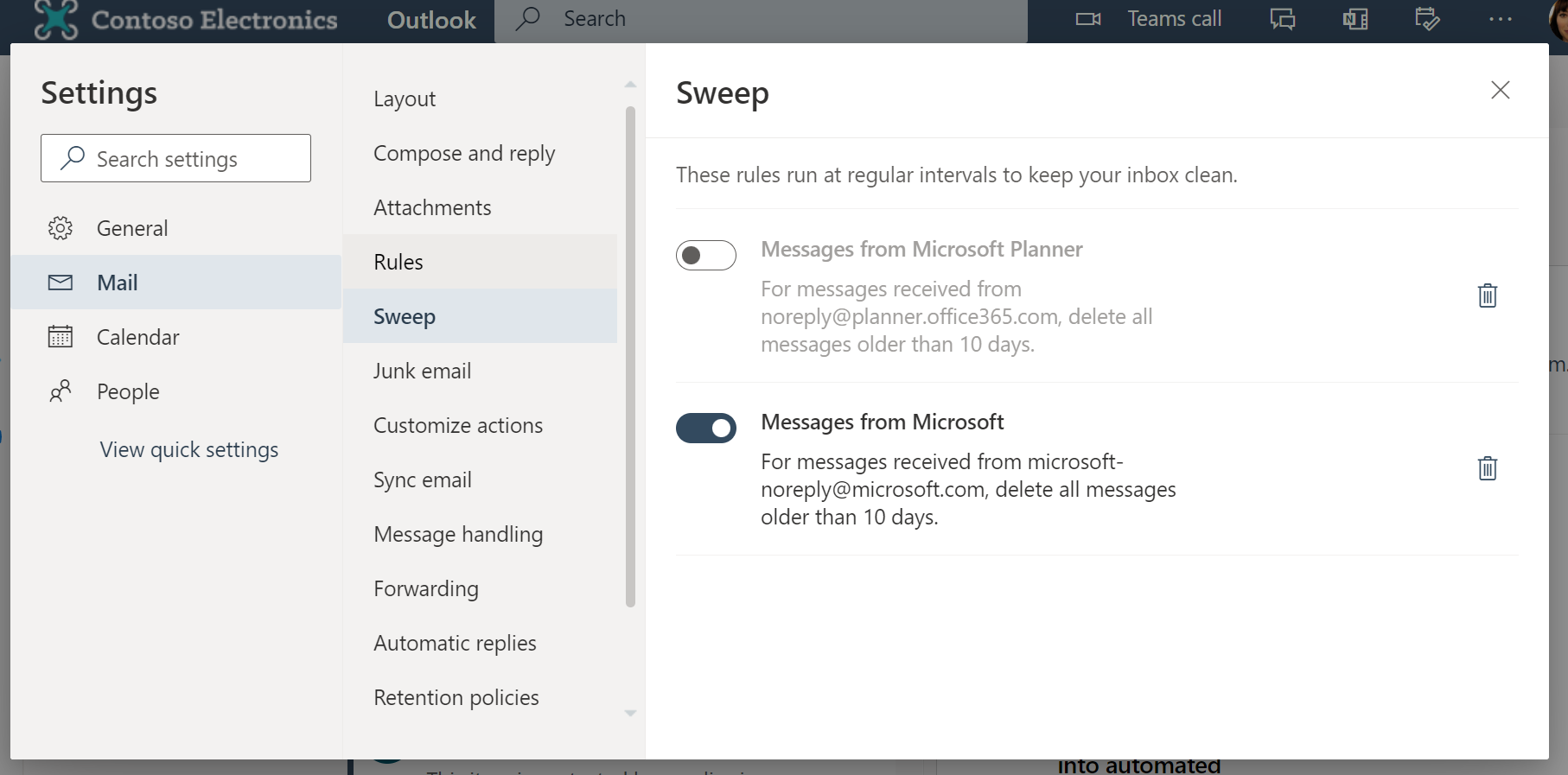Click the scroll up arrow of options list
1568x775 pixels.
tap(630, 85)
